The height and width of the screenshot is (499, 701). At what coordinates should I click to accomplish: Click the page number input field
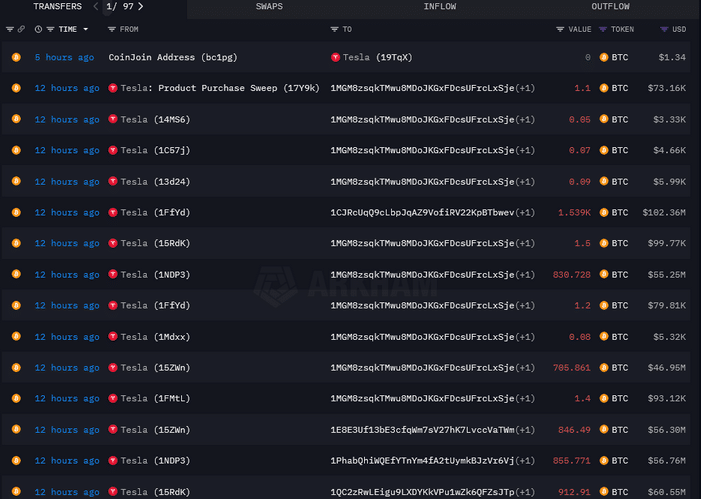pos(108,7)
